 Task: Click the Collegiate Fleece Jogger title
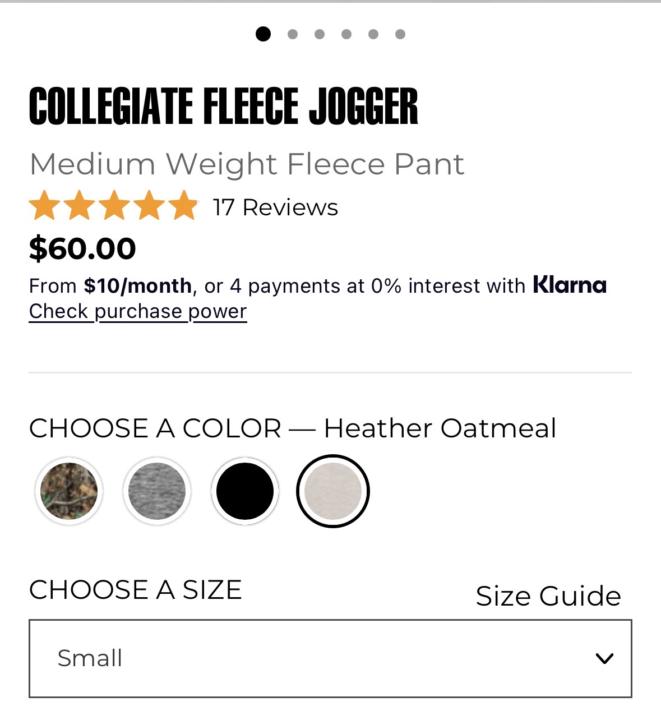click(223, 107)
